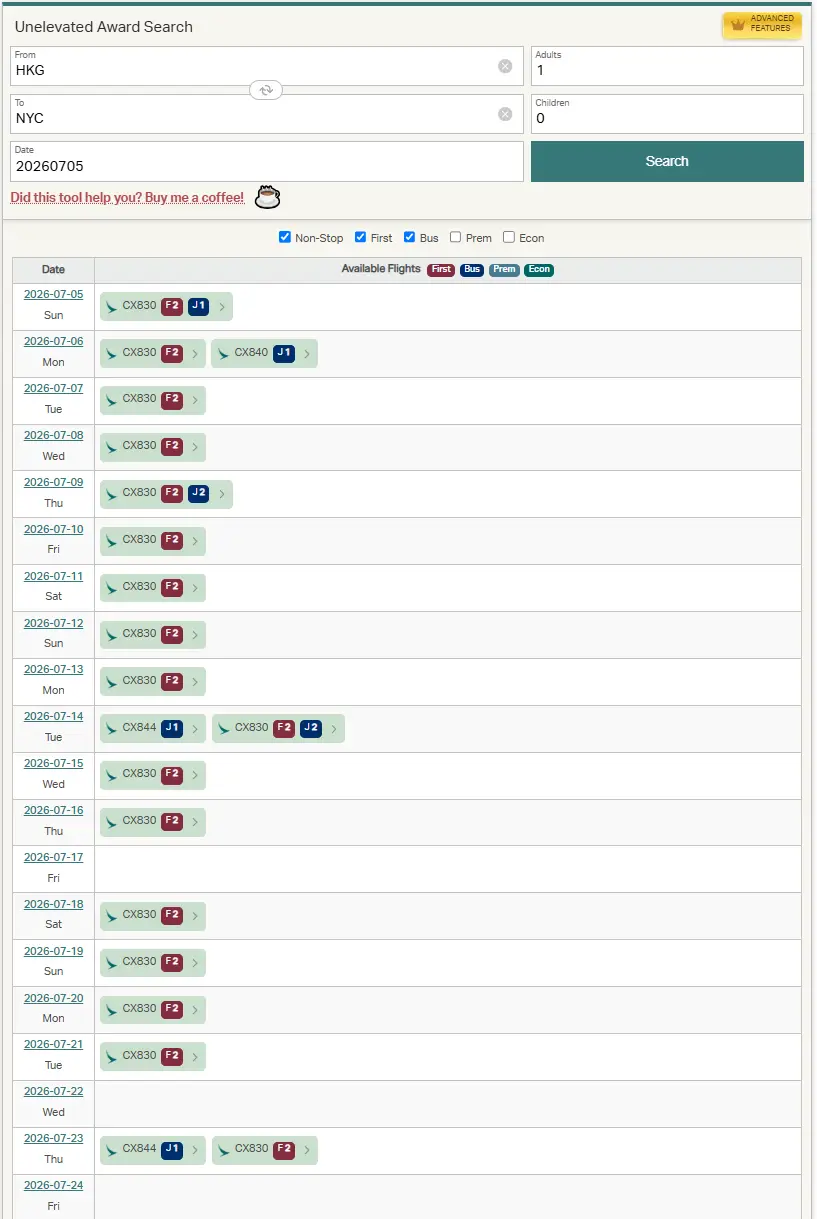Uncheck the Non-Stop checkbox
Image resolution: width=817 pixels, height=1219 pixels.
coord(285,238)
